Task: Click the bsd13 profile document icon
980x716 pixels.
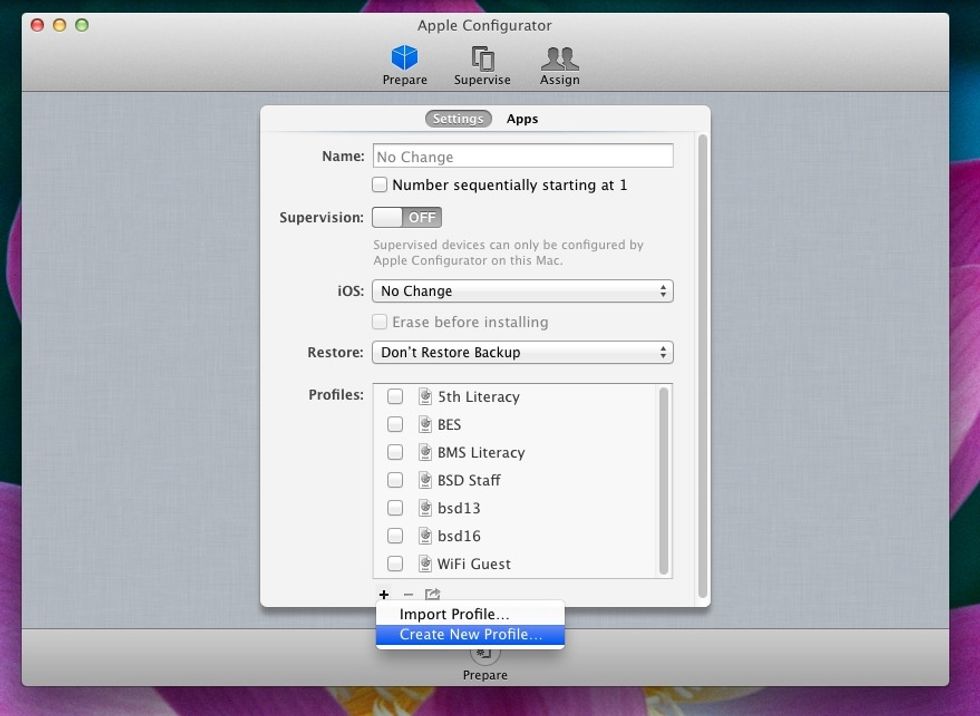Action: tap(425, 508)
